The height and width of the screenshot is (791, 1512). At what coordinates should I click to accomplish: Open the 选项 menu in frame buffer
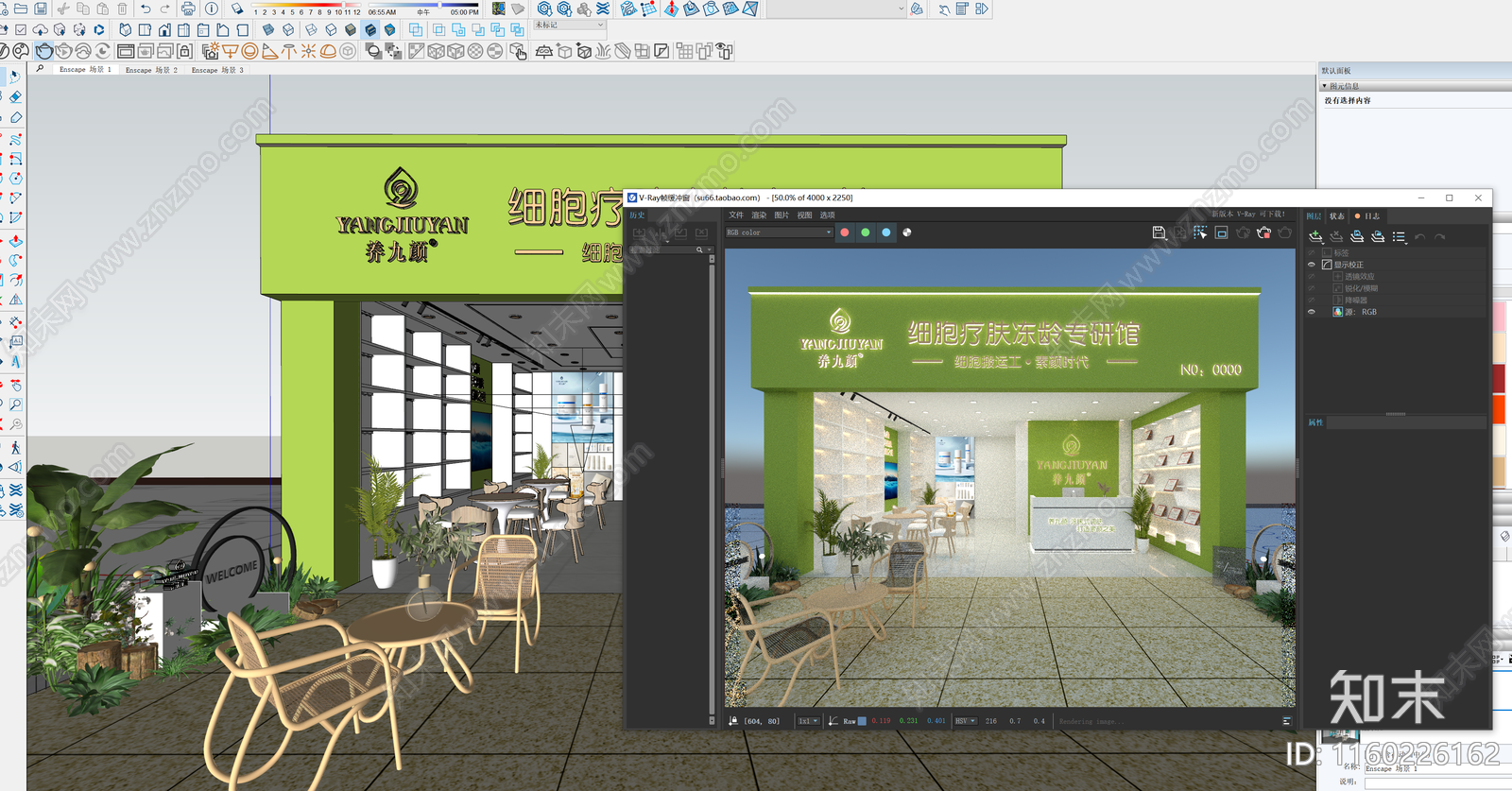point(827,215)
